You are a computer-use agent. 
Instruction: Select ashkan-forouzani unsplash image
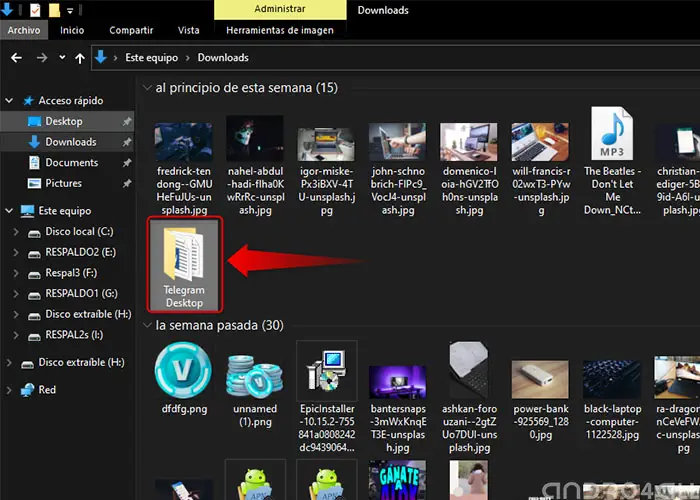click(x=469, y=397)
